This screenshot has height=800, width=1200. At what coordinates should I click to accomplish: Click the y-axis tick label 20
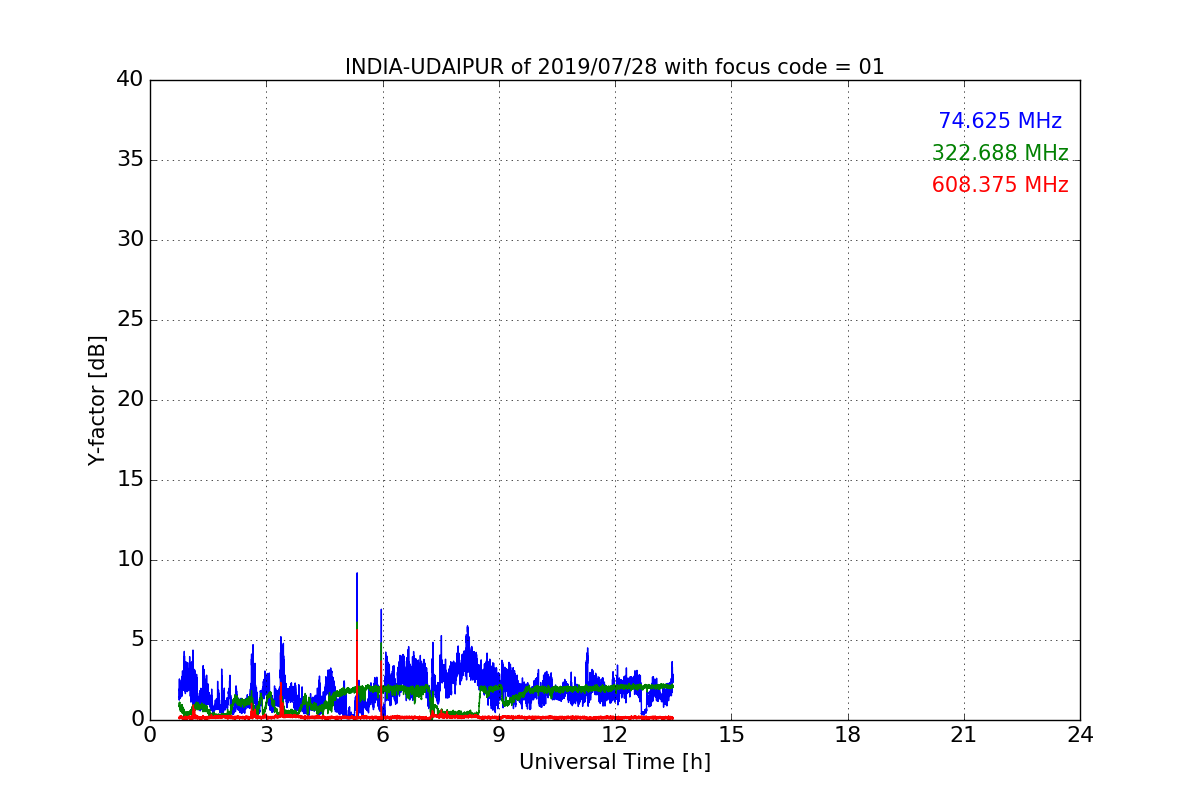coord(130,400)
